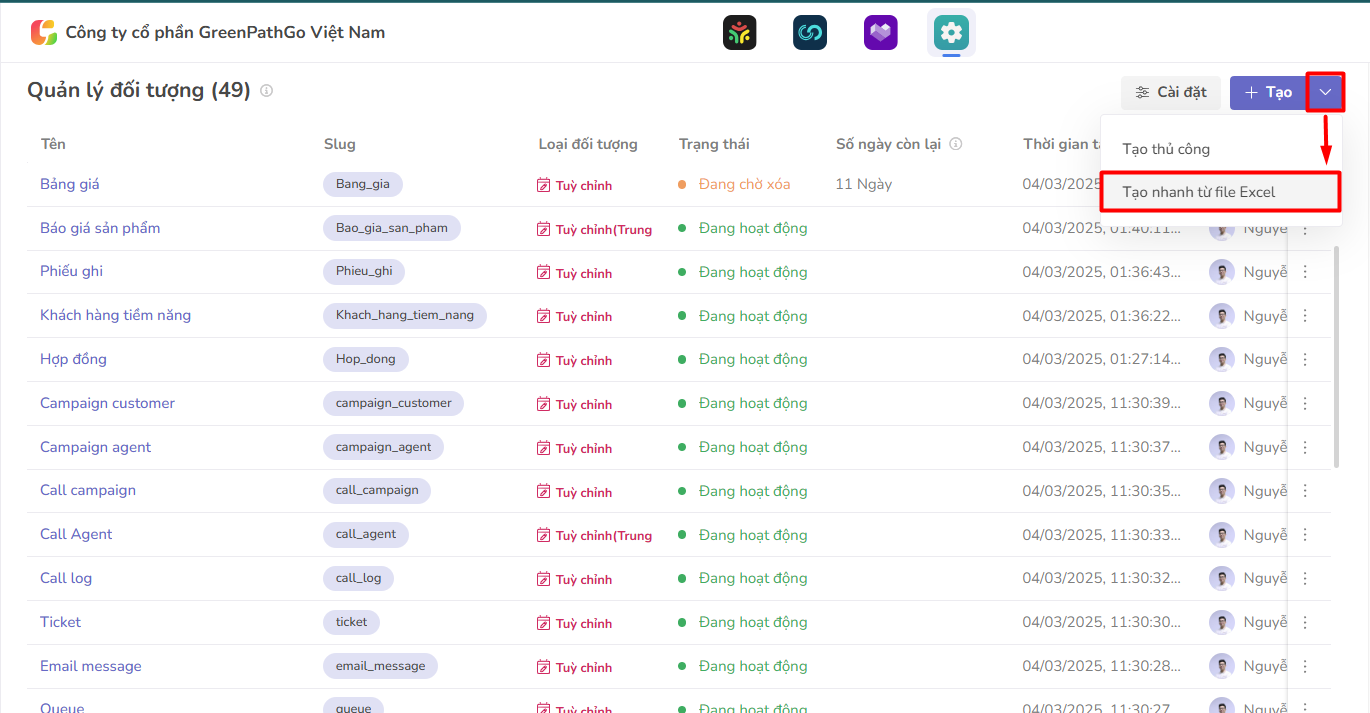The height and width of the screenshot is (713, 1370).
Task: Click the 11 Ngày remaining days cell
Action: click(864, 184)
